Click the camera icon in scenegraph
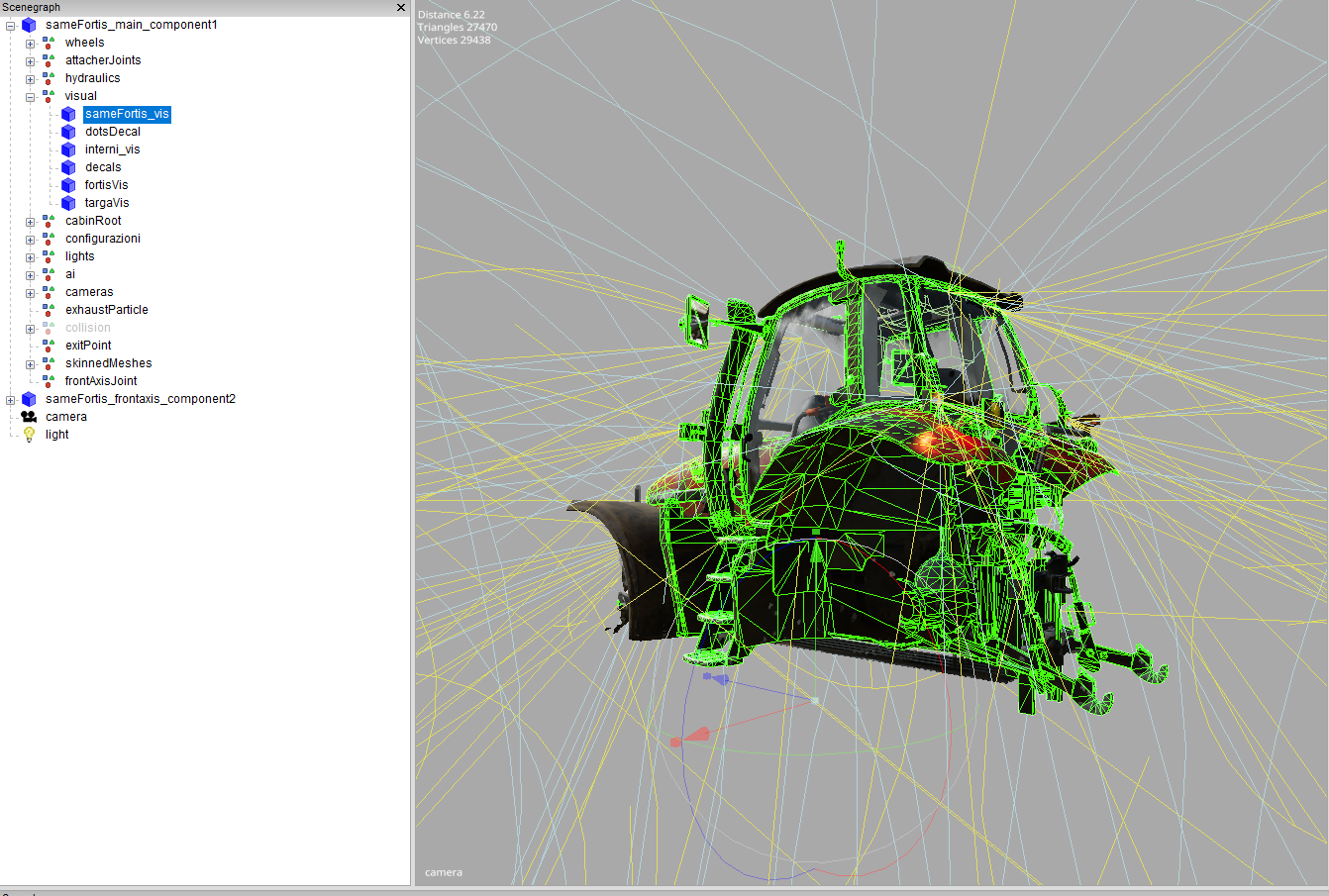Screen dimensions: 1329x896 [29, 417]
